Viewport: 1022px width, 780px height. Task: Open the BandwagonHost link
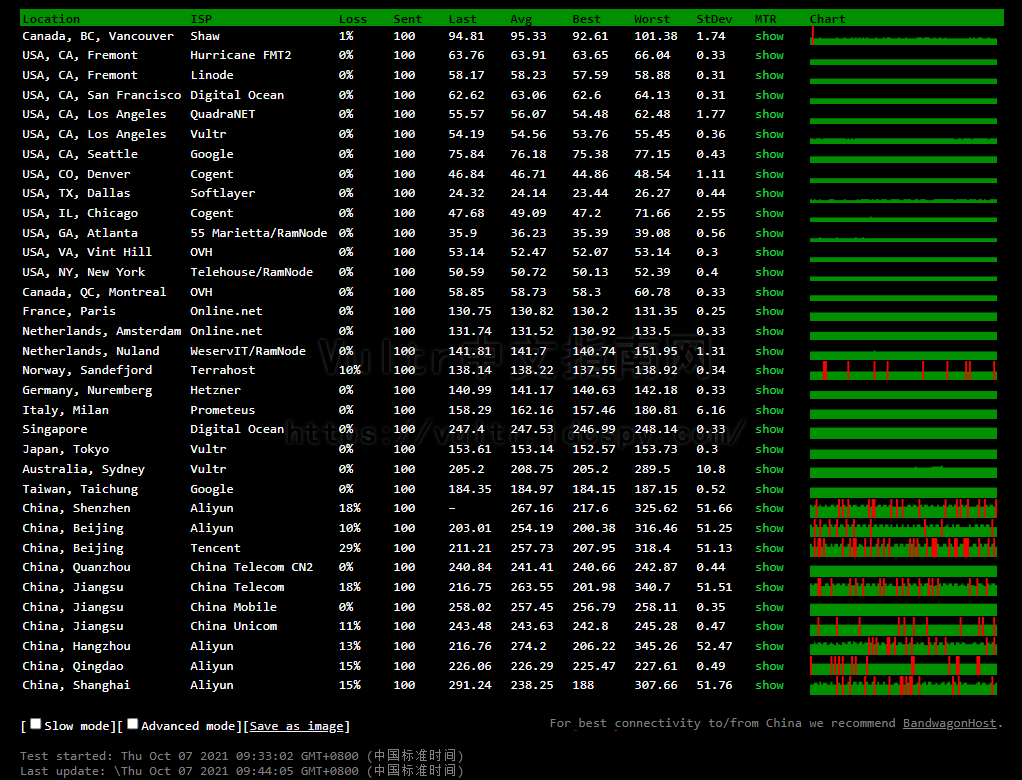point(949,723)
